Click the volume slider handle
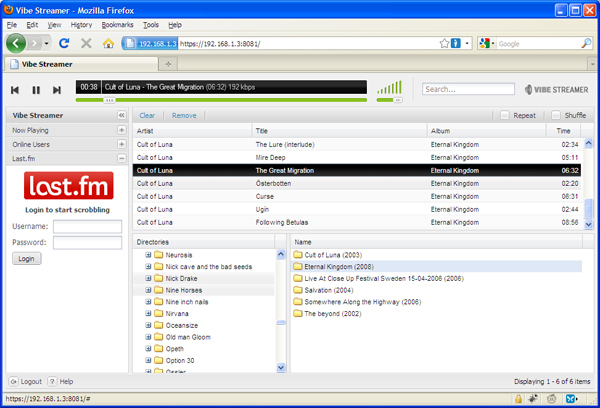The height and width of the screenshot is (408, 600). point(398,100)
